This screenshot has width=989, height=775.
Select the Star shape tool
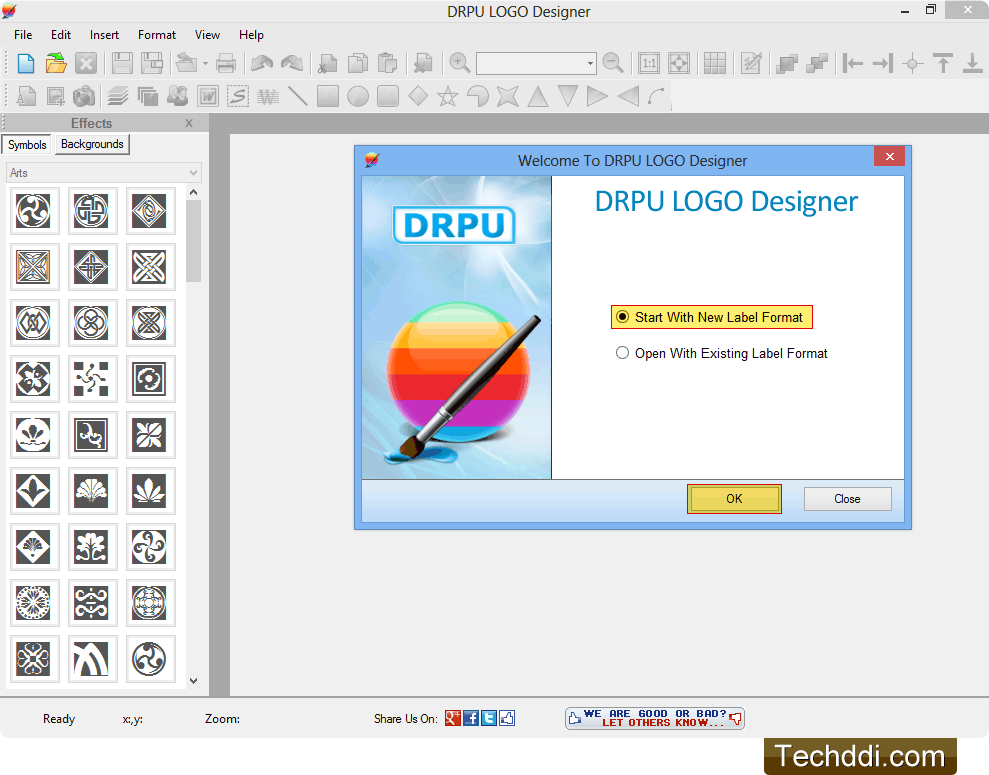[x=448, y=96]
